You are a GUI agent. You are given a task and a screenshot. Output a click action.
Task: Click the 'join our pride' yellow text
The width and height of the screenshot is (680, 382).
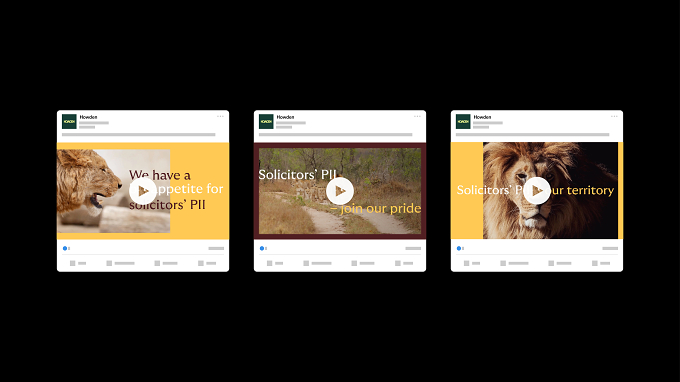[376, 209]
